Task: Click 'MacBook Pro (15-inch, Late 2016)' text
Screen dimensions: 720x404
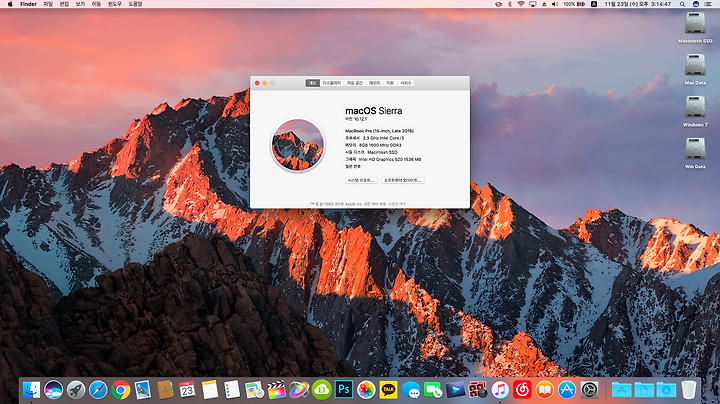Action: (x=379, y=131)
